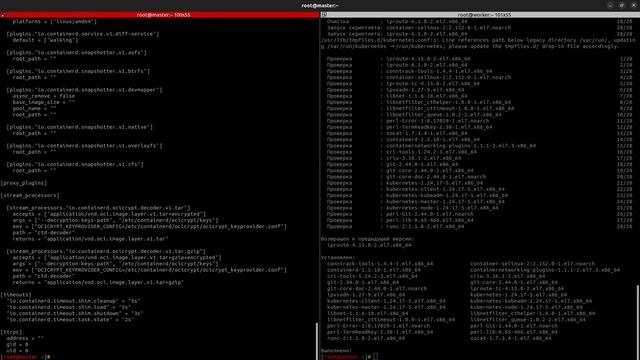Focus the red root@master: ~ 100x55 pane titlebar
Viewport: 640px width, 360px height.
pyautogui.click(x=160, y=15)
